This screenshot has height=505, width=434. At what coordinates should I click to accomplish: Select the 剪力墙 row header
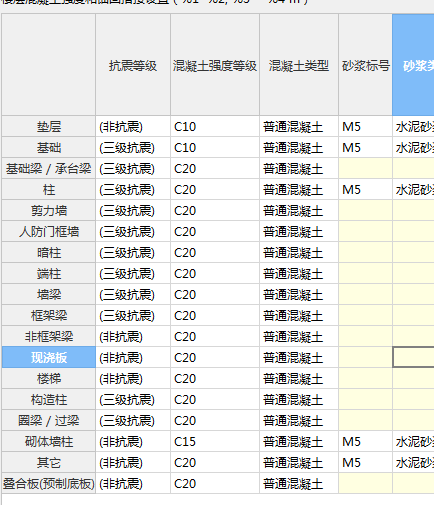[x=49, y=210]
